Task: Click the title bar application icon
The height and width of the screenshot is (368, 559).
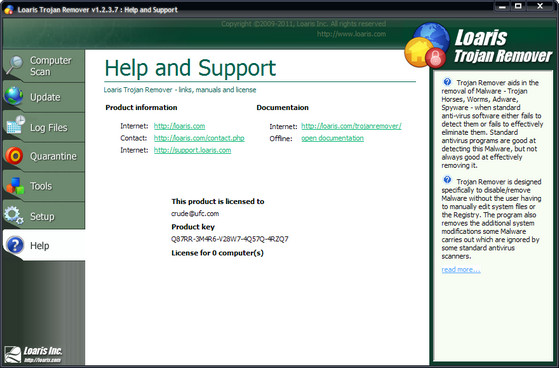Action: (9, 9)
